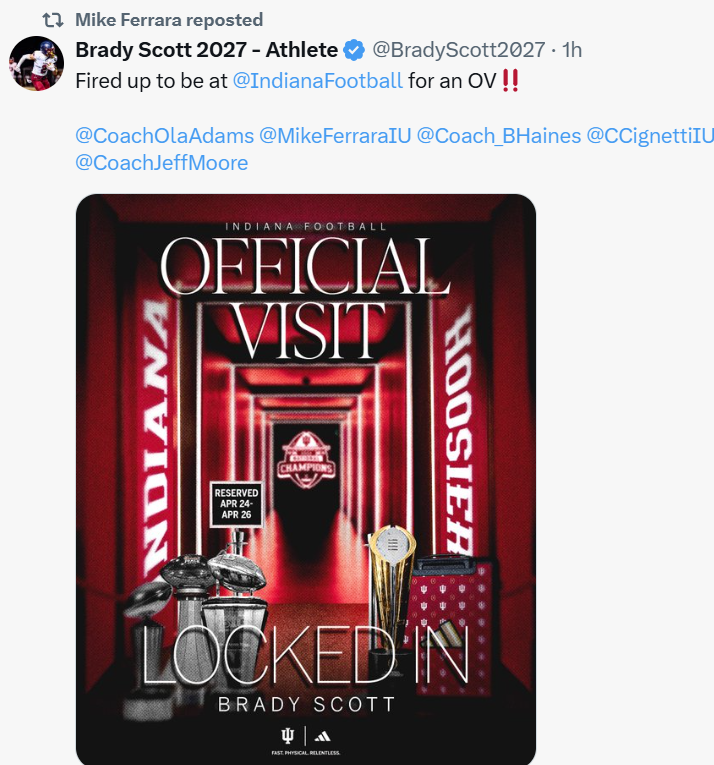Click the IU trident logo in graphic
The width and height of the screenshot is (714, 765).
[x=288, y=735]
